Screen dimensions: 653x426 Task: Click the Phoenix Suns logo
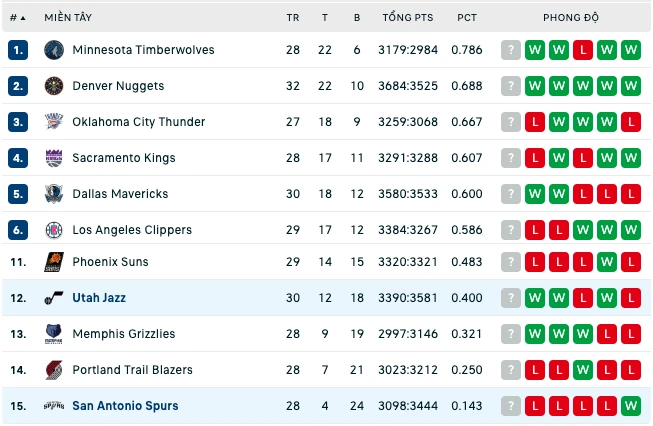(54, 262)
